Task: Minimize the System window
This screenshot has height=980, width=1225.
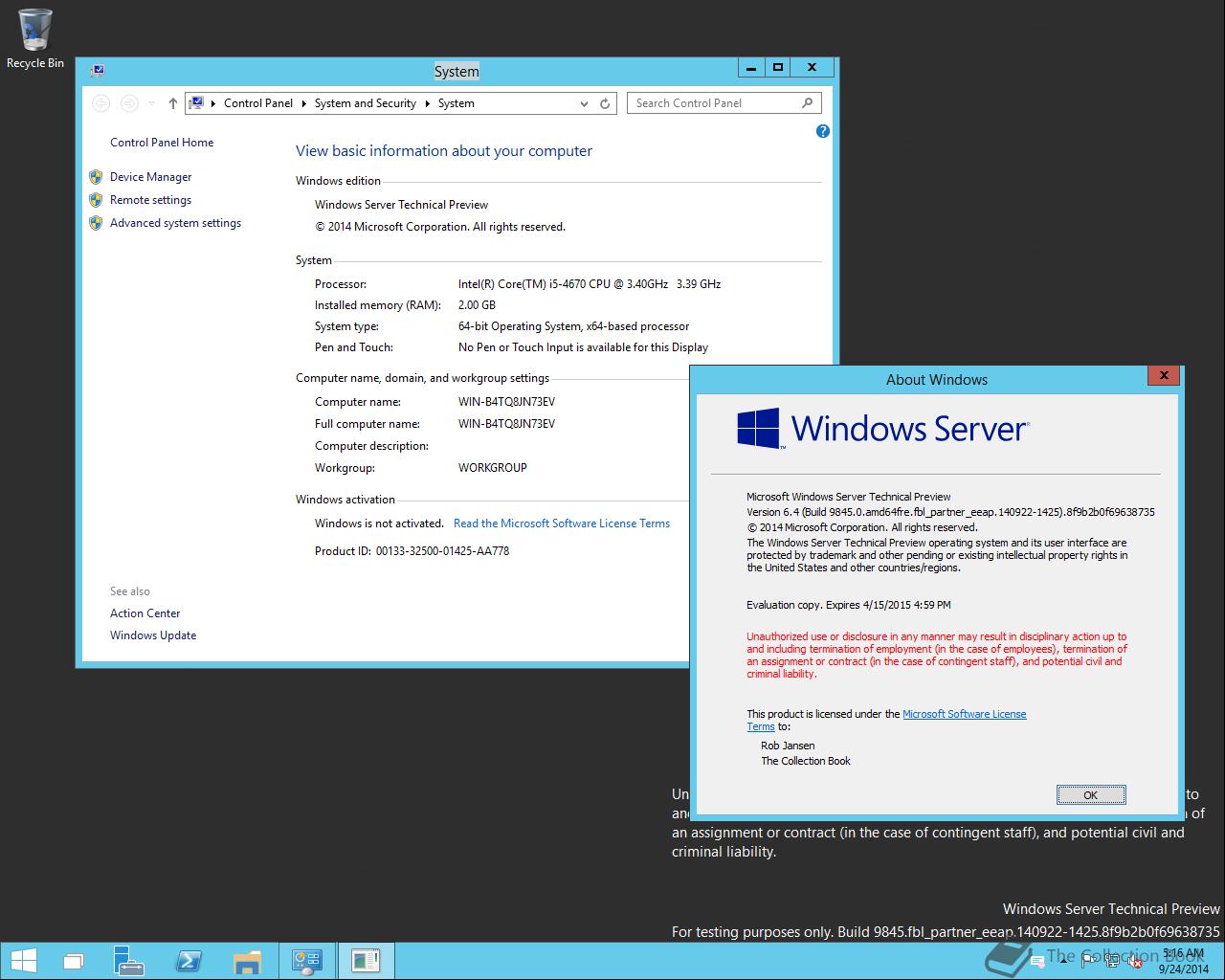Action: click(751, 67)
